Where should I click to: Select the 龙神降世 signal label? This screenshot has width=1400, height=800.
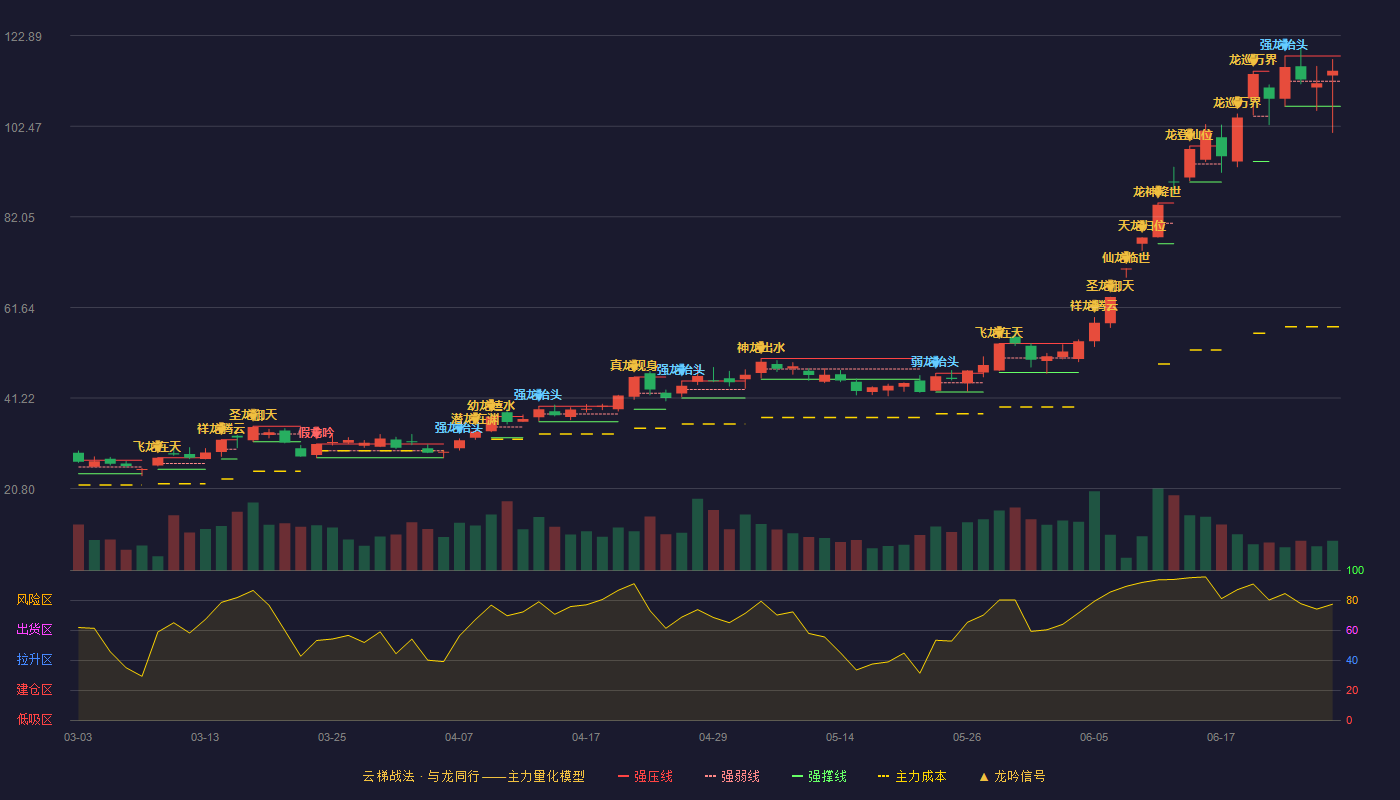coord(1157,192)
